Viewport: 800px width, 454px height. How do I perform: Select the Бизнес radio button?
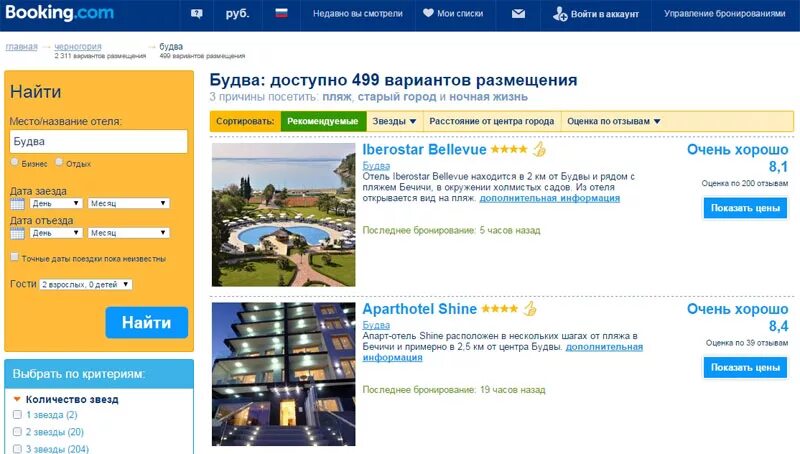tap(14, 162)
